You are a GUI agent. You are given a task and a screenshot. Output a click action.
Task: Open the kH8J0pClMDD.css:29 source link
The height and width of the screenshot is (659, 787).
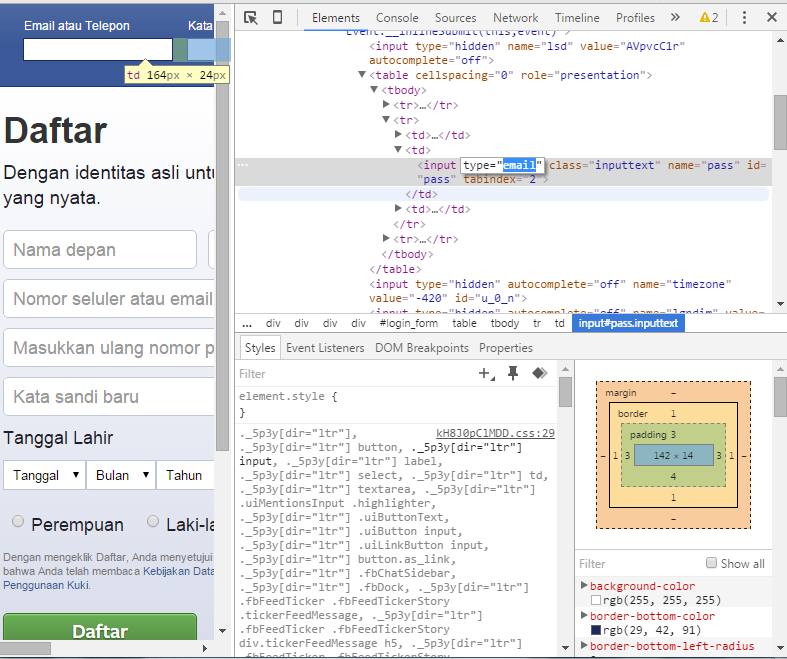pos(495,433)
